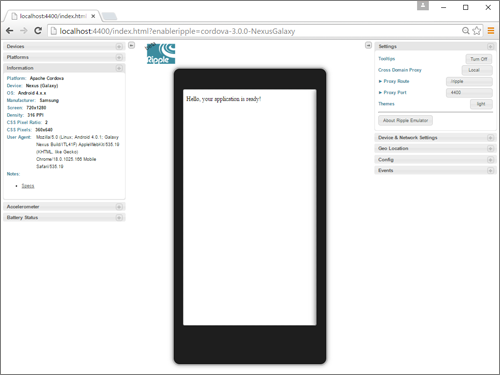Open a new tab with the new tab button
This screenshot has width=500, height=375.
(109, 16)
